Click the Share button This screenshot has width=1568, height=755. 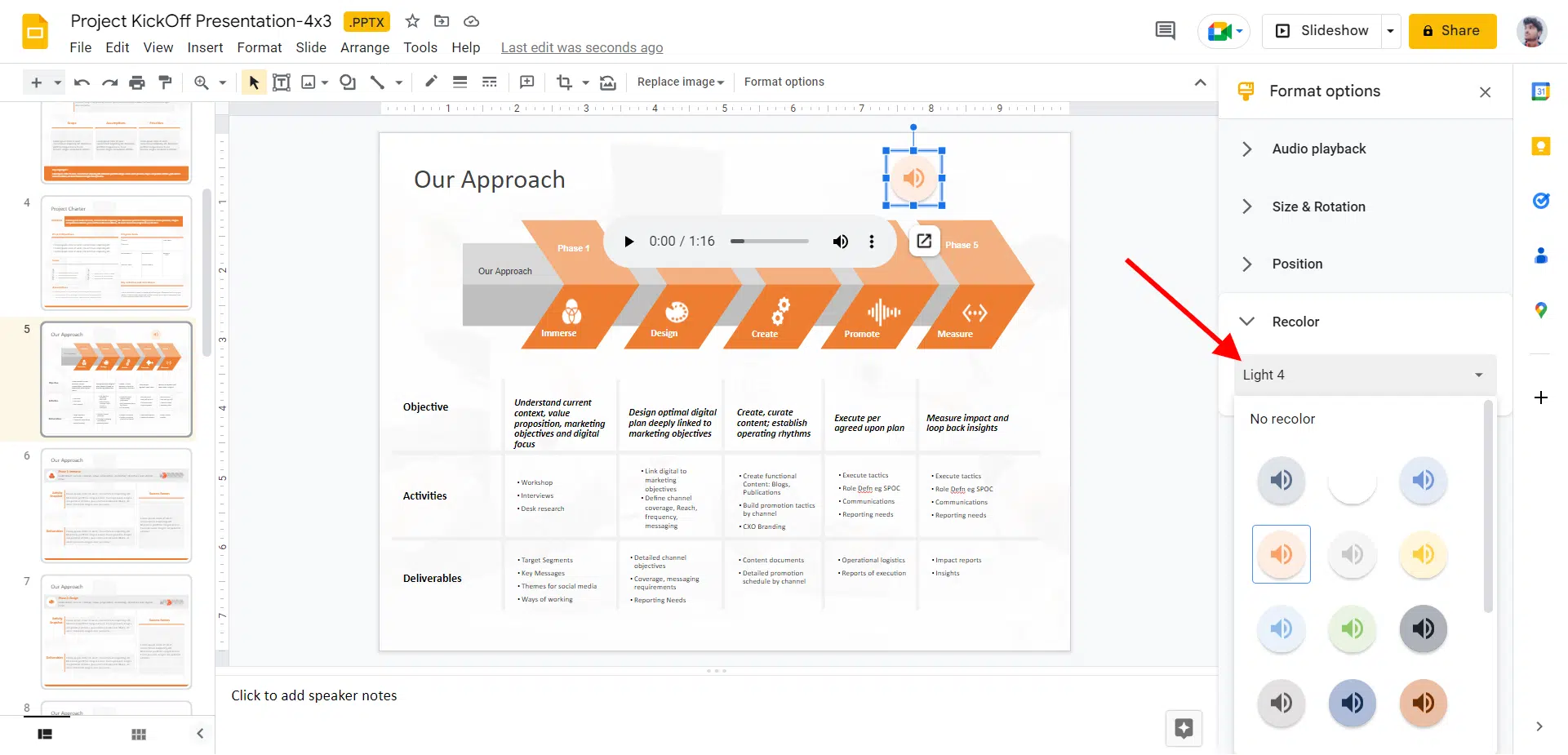point(1451,31)
